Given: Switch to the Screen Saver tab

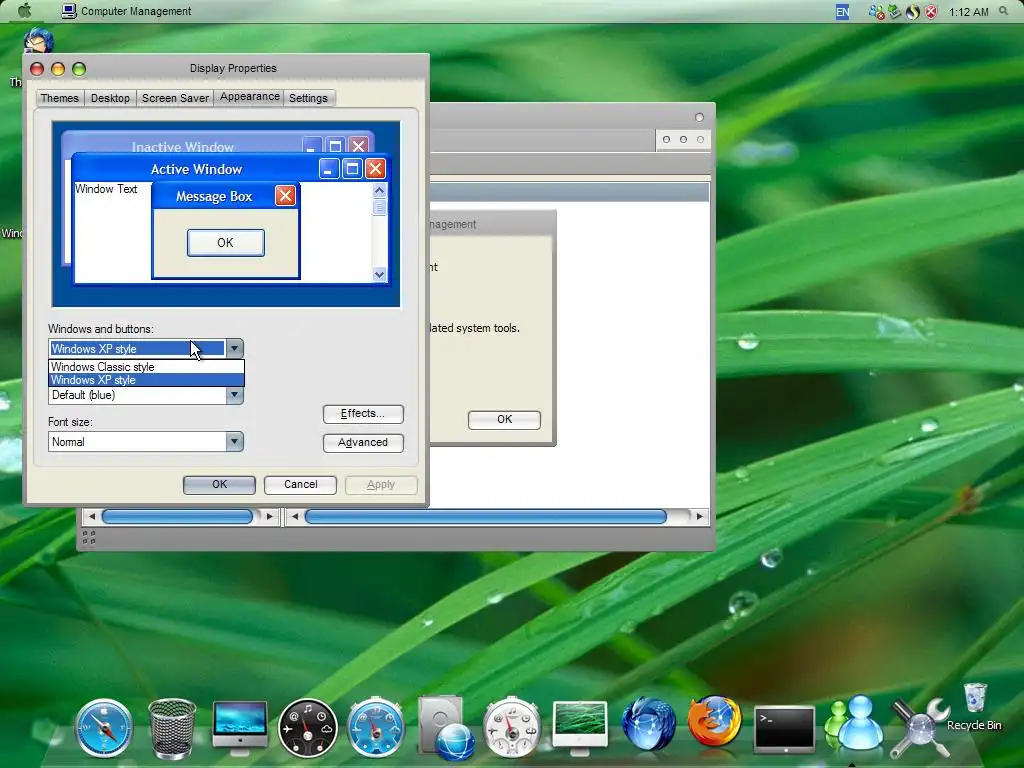Looking at the screenshot, I should 175,98.
